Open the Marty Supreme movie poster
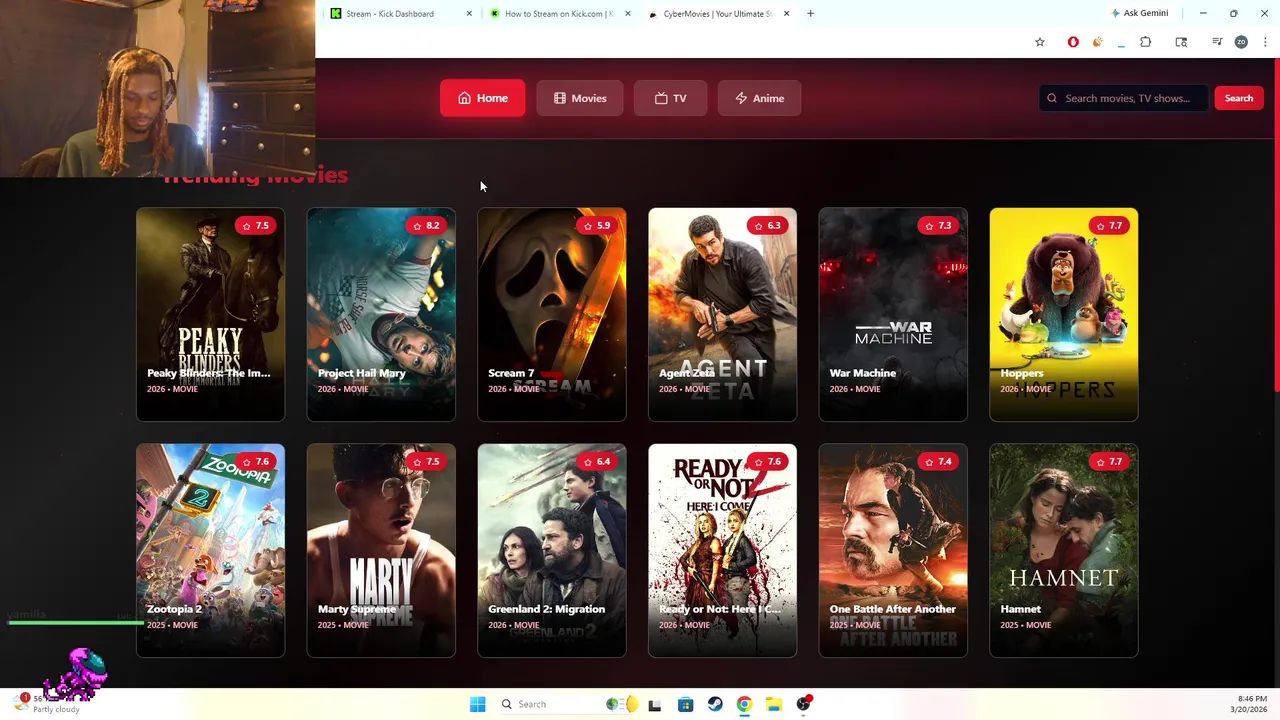1280x720 pixels. (x=381, y=550)
